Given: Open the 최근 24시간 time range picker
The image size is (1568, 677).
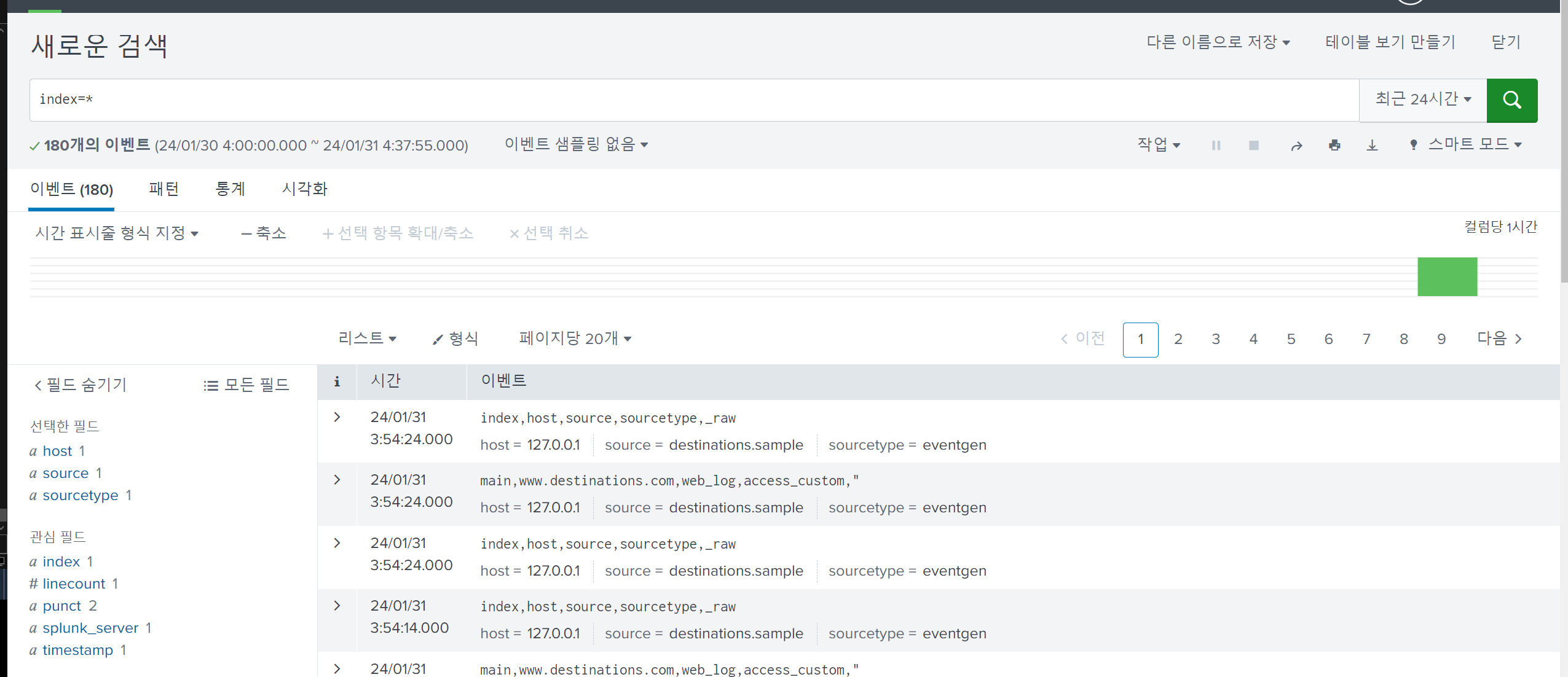Looking at the screenshot, I should coord(1422,100).
